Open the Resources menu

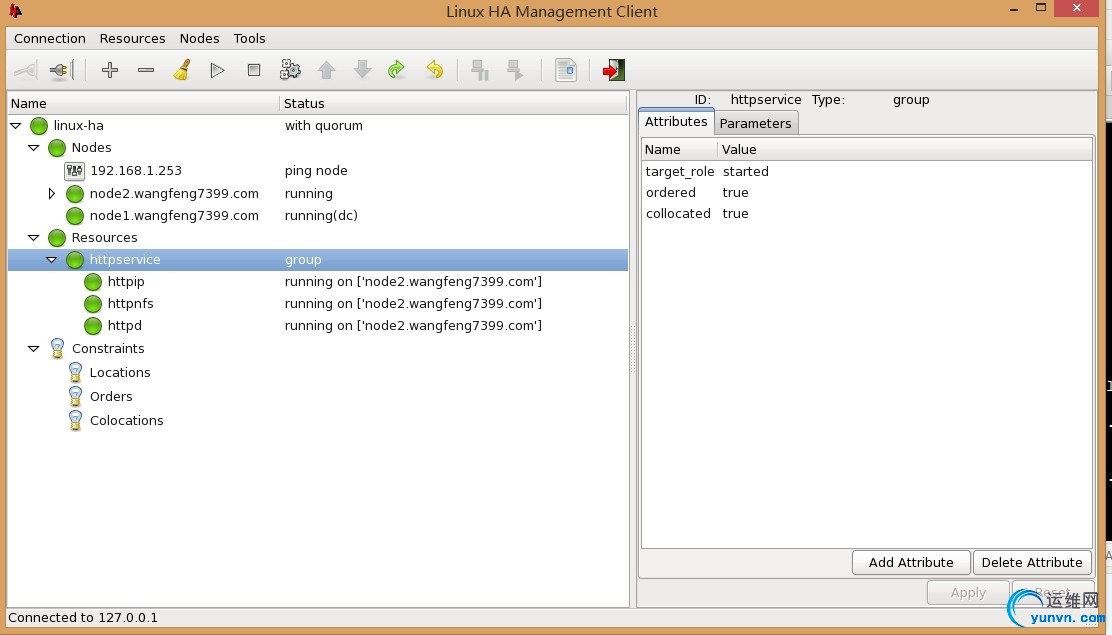(132, 38)
